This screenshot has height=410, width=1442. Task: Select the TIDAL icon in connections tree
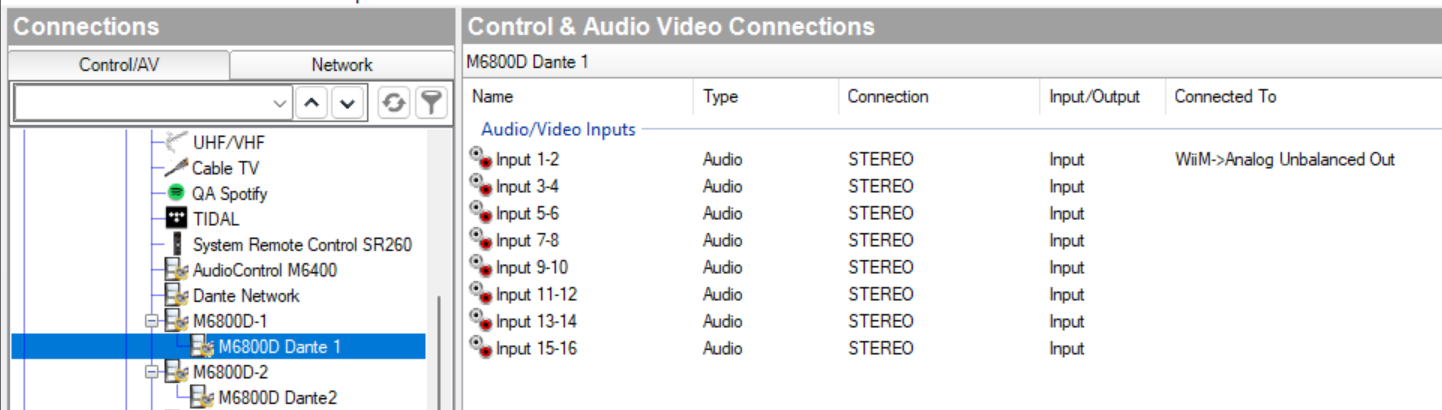[176, 218]
